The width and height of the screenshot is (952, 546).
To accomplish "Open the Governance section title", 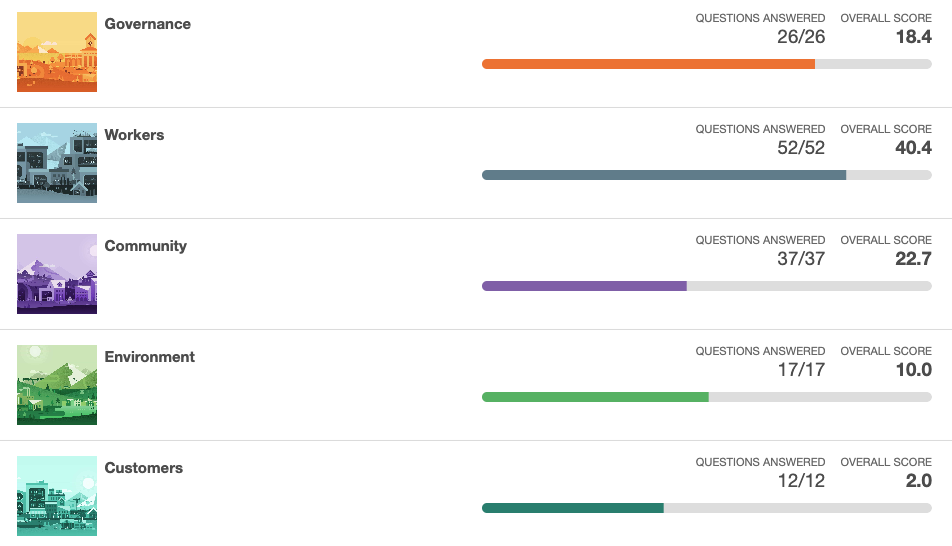I will (147, 24).
